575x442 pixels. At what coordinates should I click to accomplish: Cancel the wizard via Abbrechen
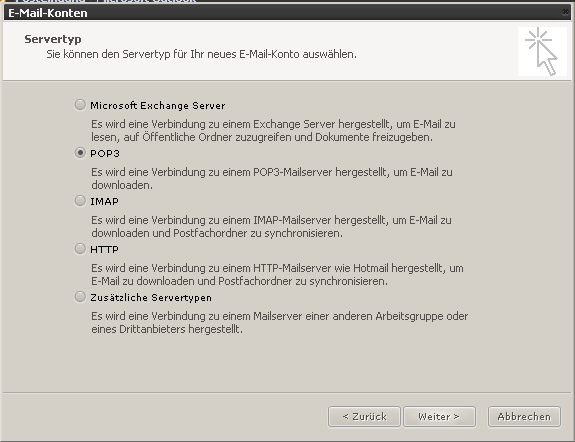pos(524,417)
